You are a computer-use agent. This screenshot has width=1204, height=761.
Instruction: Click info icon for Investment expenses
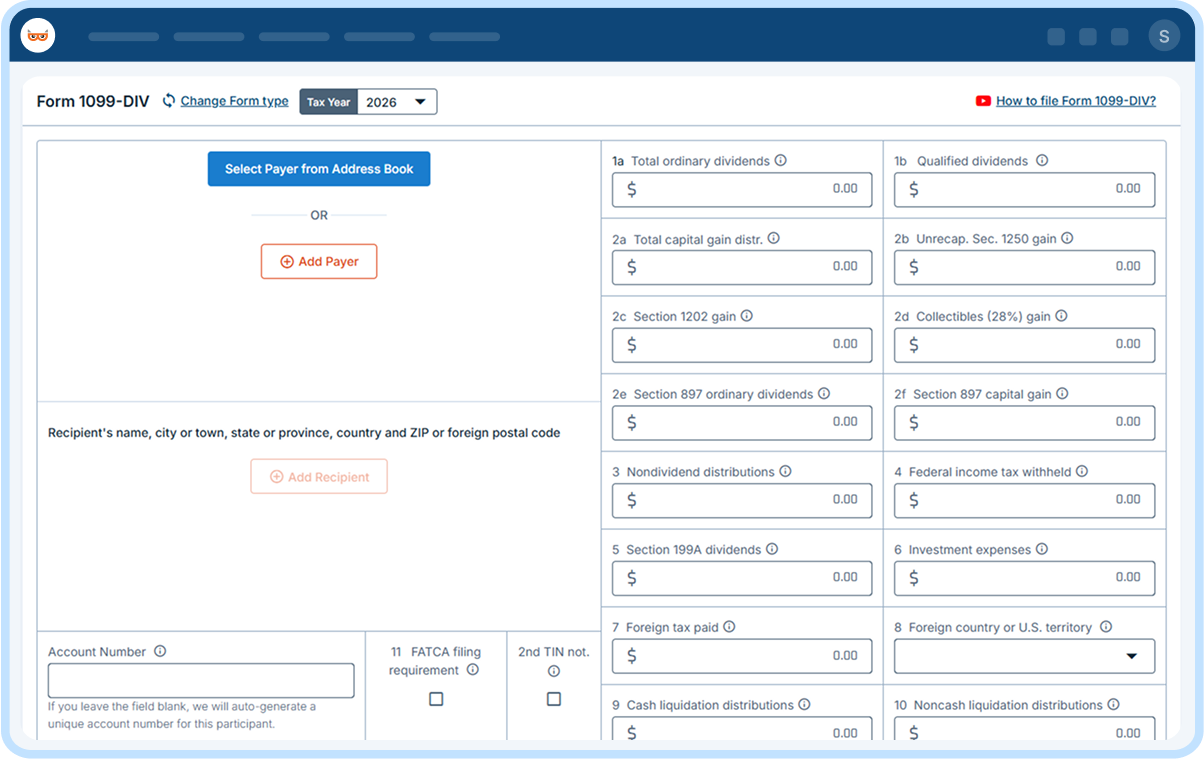pos(1042,550)
